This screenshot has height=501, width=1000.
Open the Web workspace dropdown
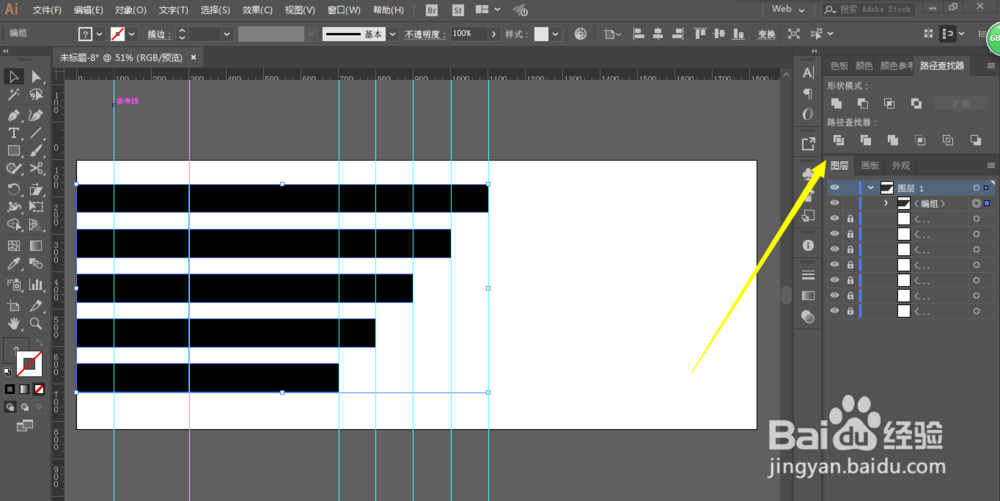pos(789,9)
